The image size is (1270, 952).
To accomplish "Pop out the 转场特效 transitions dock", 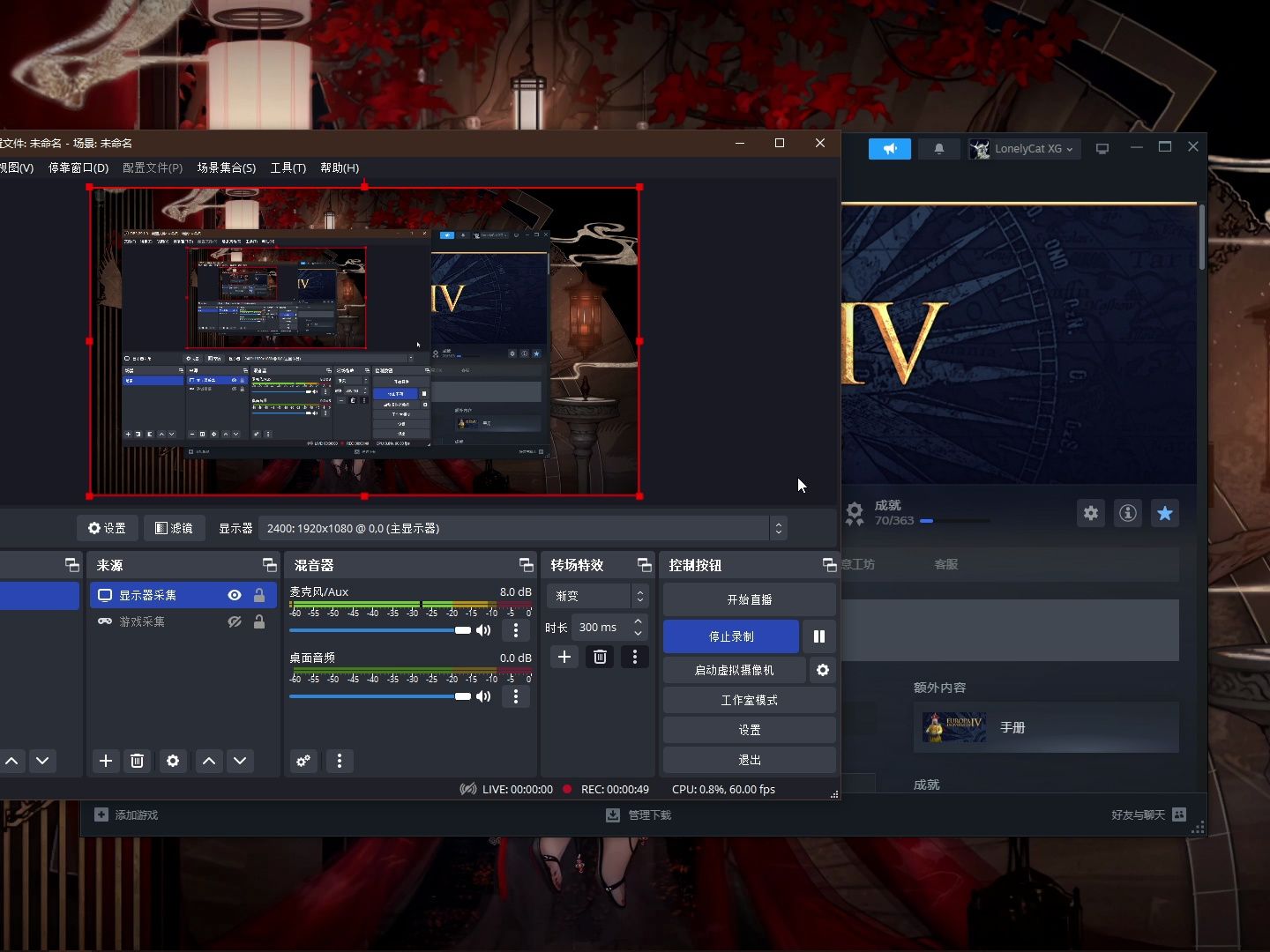I will 644,565.
